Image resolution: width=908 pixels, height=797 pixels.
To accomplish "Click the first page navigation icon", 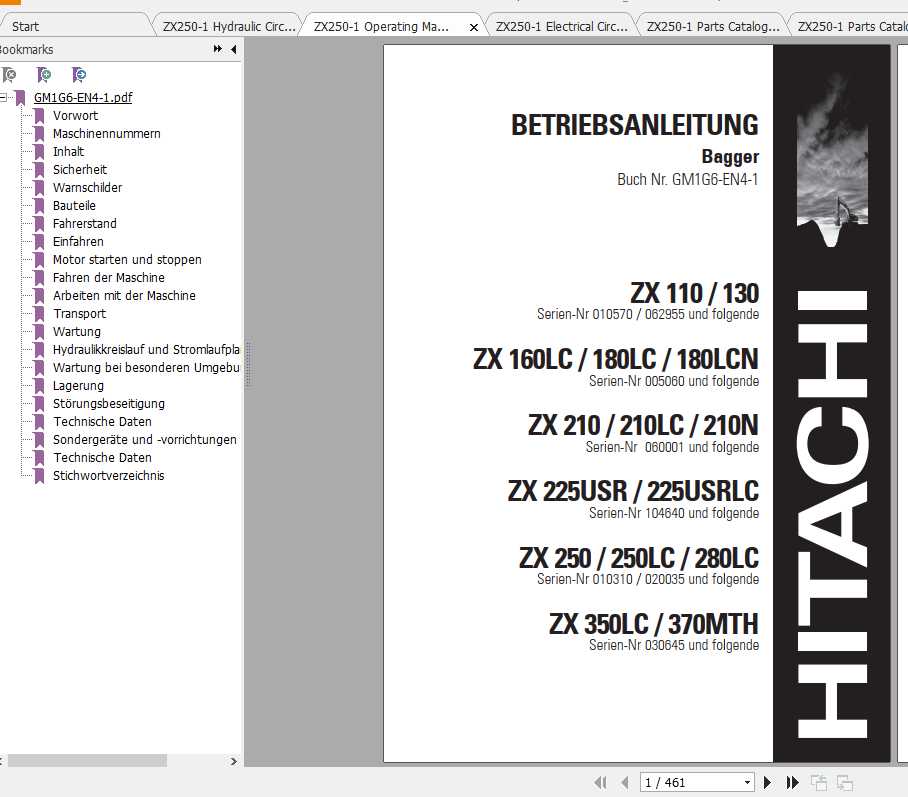I will point(601,782).
